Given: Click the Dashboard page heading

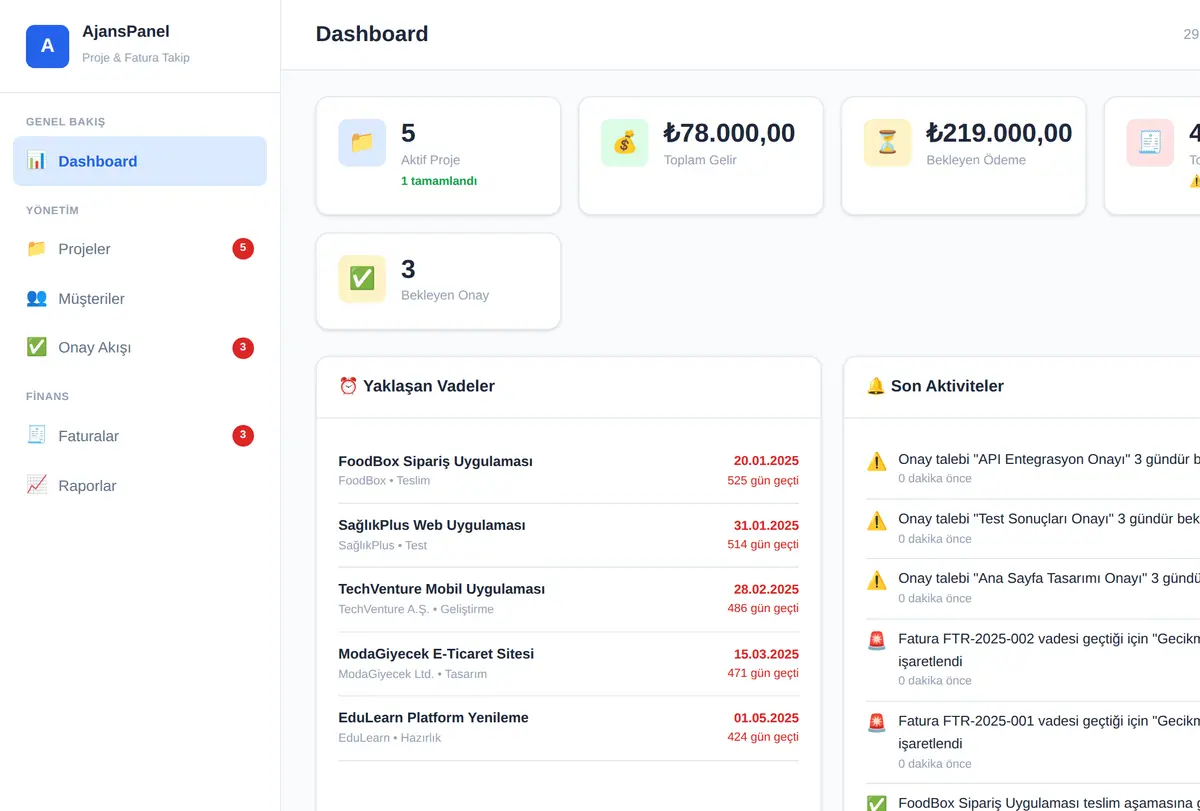Looking at the screenshot, I should click(x=372, y=34).
